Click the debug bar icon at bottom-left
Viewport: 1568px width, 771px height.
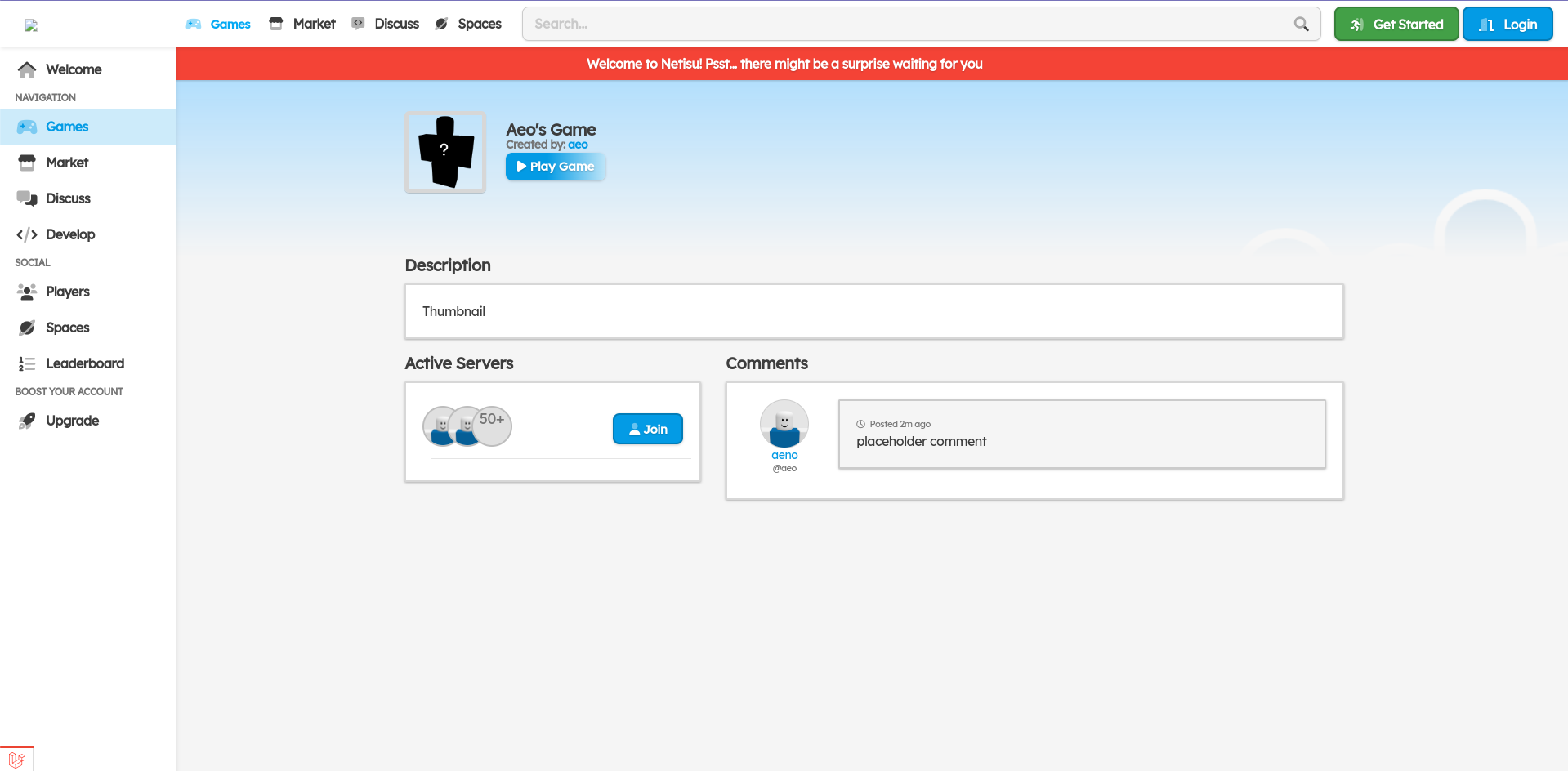coord(16,760)
